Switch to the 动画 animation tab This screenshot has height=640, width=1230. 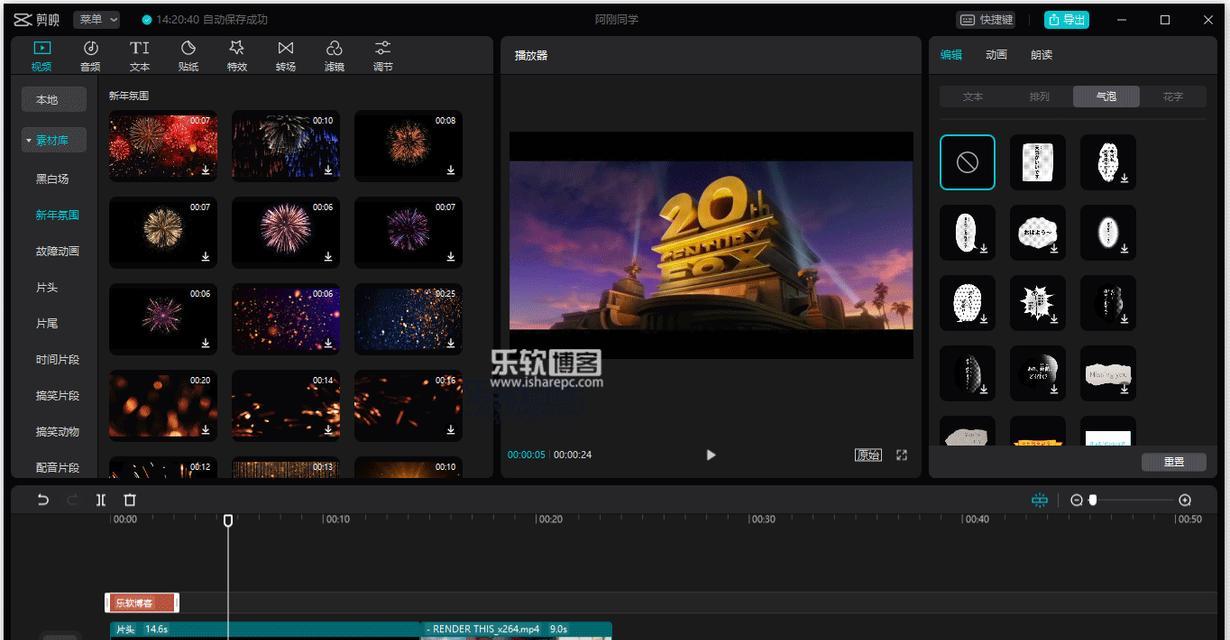pyautogui.click(x=996, y=55)
